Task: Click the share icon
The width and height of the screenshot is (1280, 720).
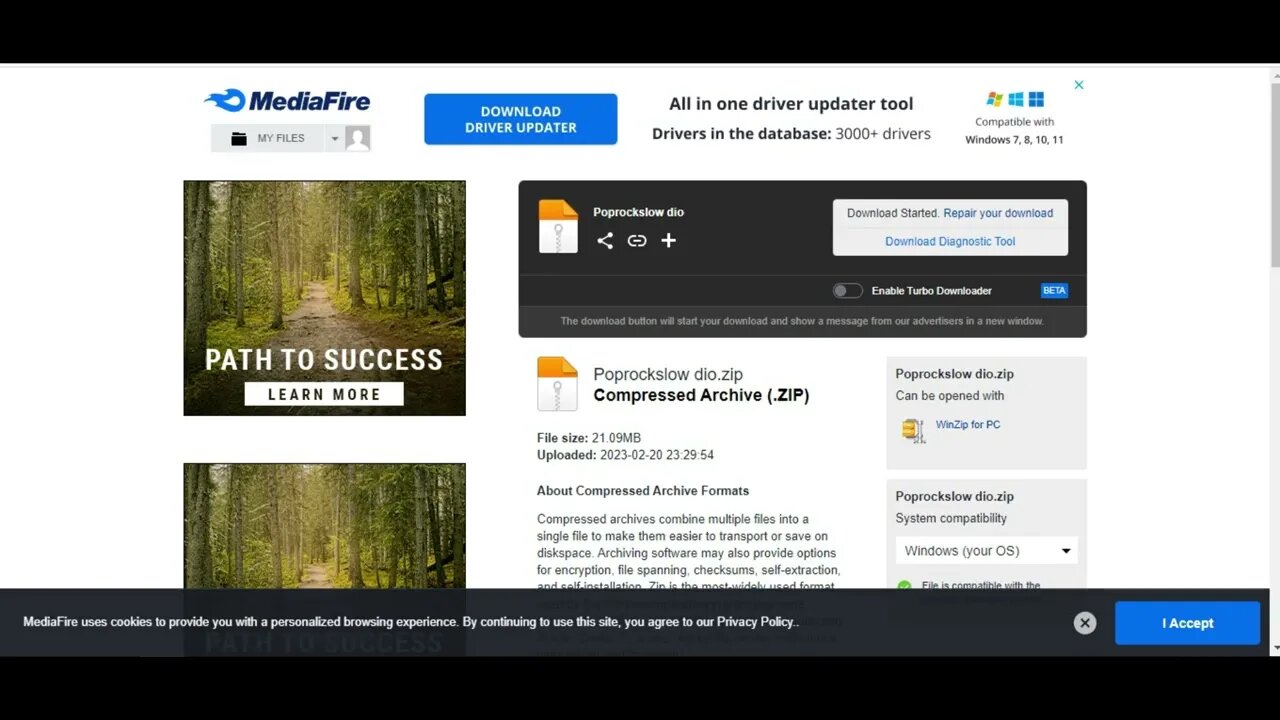Action: (x=605, y=240)
